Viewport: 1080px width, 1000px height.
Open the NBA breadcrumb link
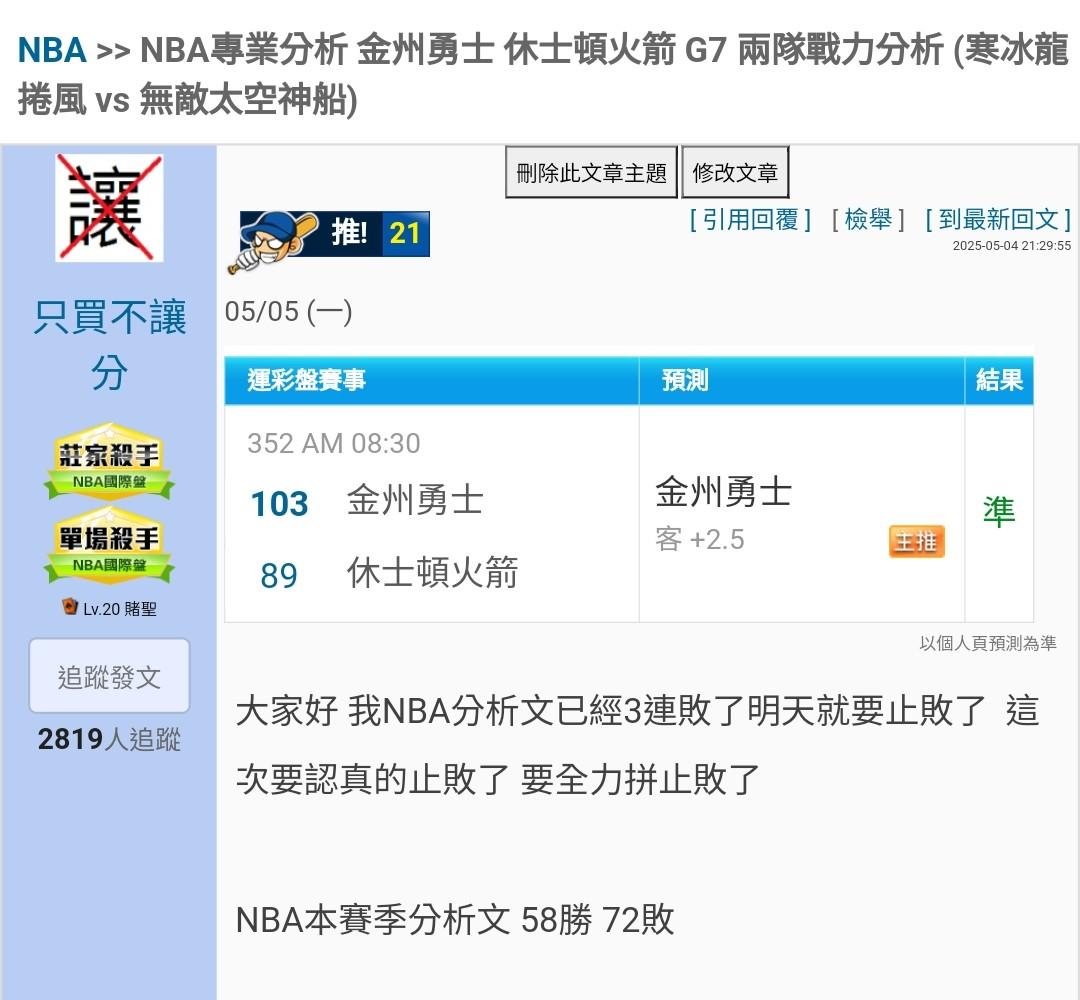pos(52,50)
